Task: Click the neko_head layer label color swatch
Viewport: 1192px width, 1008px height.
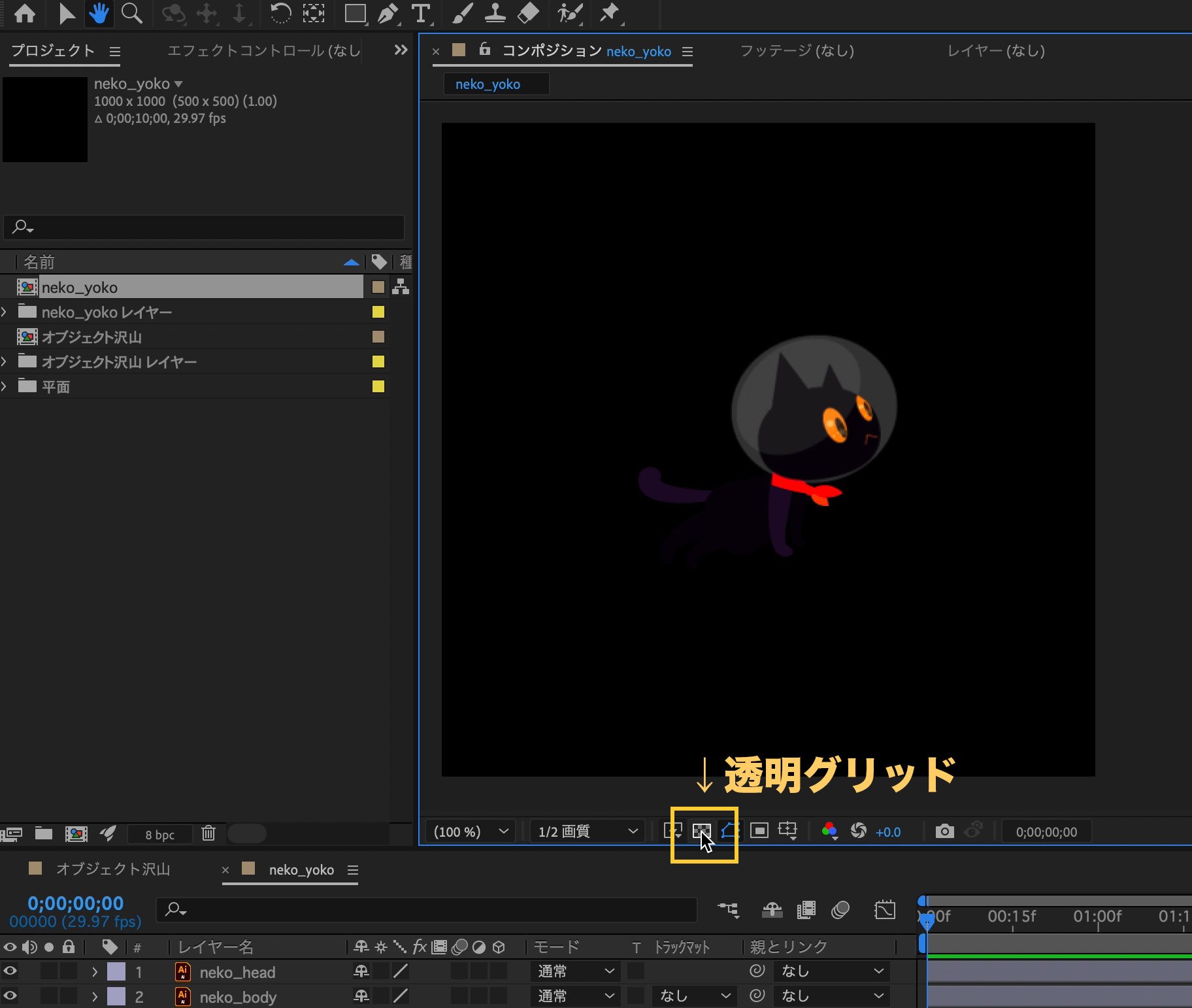Action: [116, 971]
